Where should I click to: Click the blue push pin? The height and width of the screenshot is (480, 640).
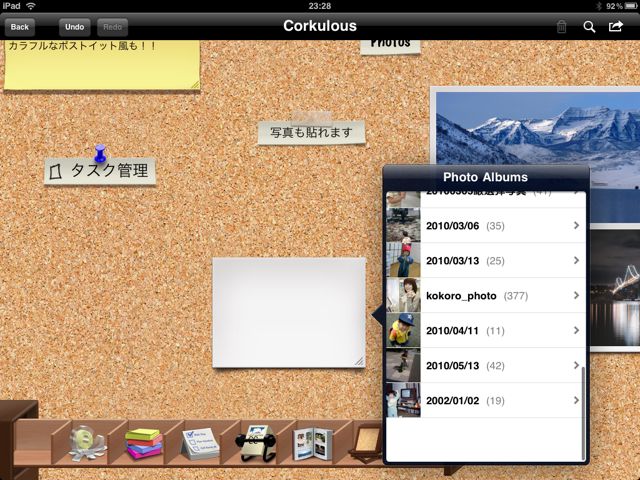pyautogui.click(x=100, y=153)
